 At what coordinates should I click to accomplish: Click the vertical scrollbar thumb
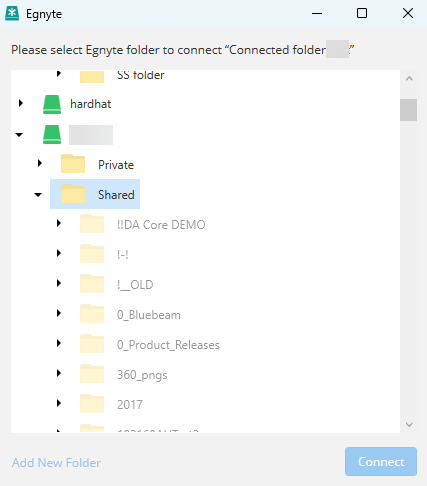point(409,110)
